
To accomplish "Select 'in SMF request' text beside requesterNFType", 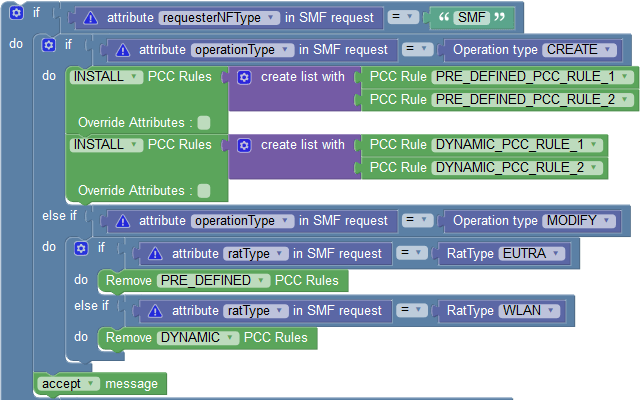I will pos(329,18).
